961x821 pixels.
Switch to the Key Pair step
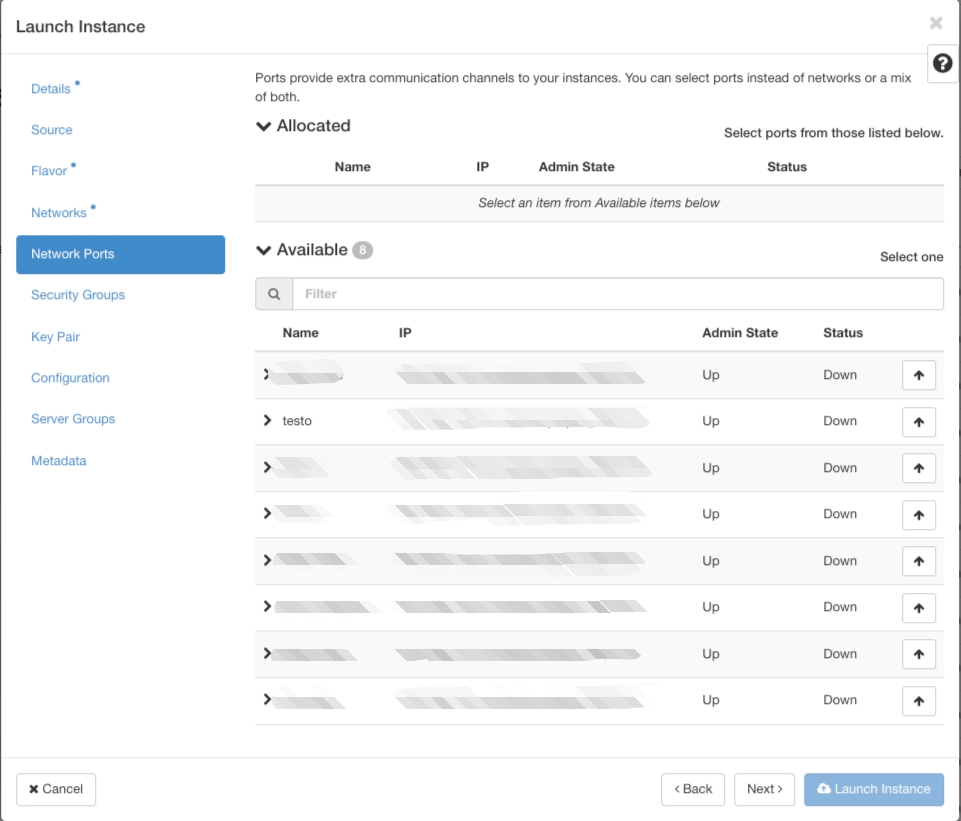coord(55,337)
